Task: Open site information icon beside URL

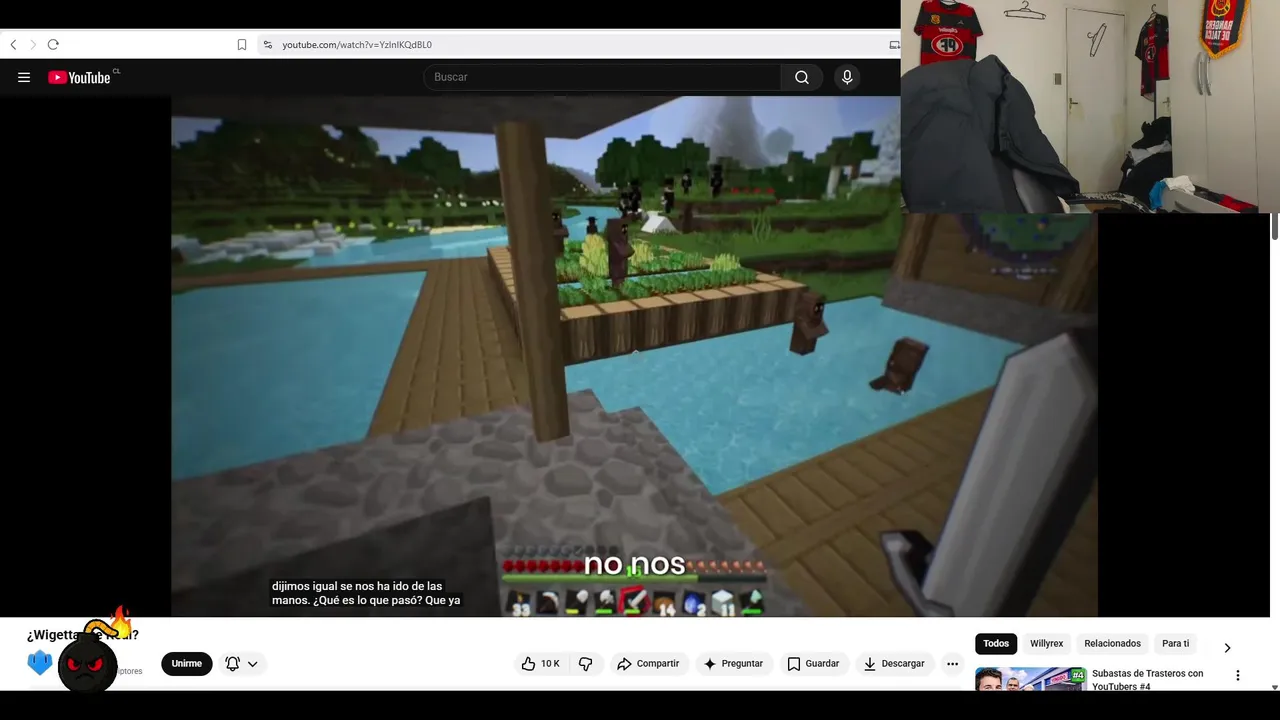Action: click(x=267, y=45)
